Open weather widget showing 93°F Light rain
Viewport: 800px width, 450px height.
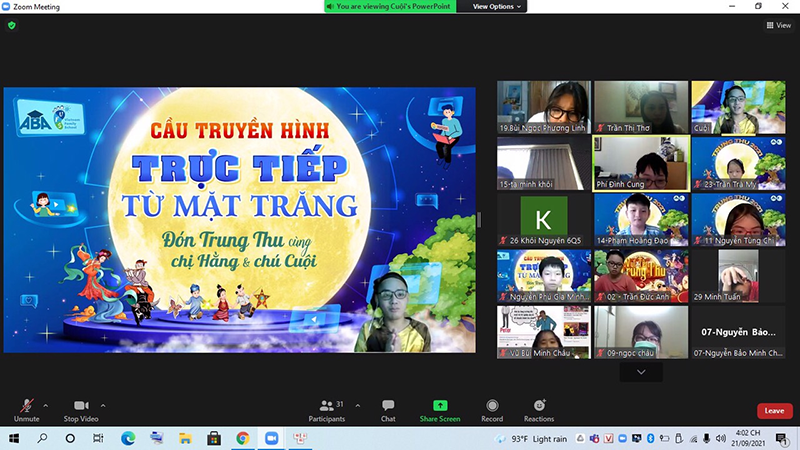[x=531, y=439]
